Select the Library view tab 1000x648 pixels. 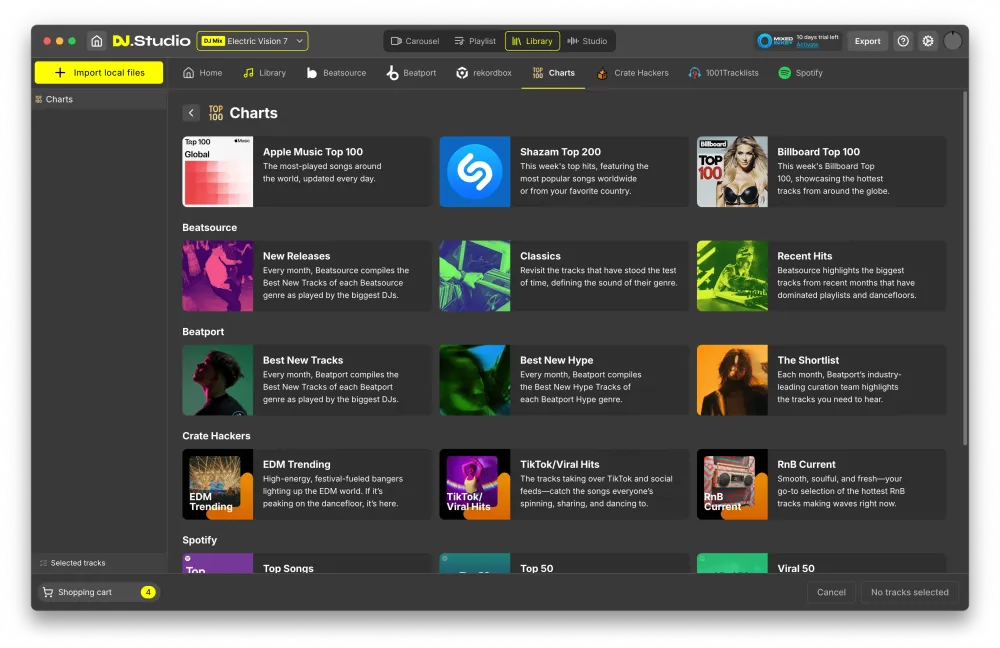tap(533, 41)
